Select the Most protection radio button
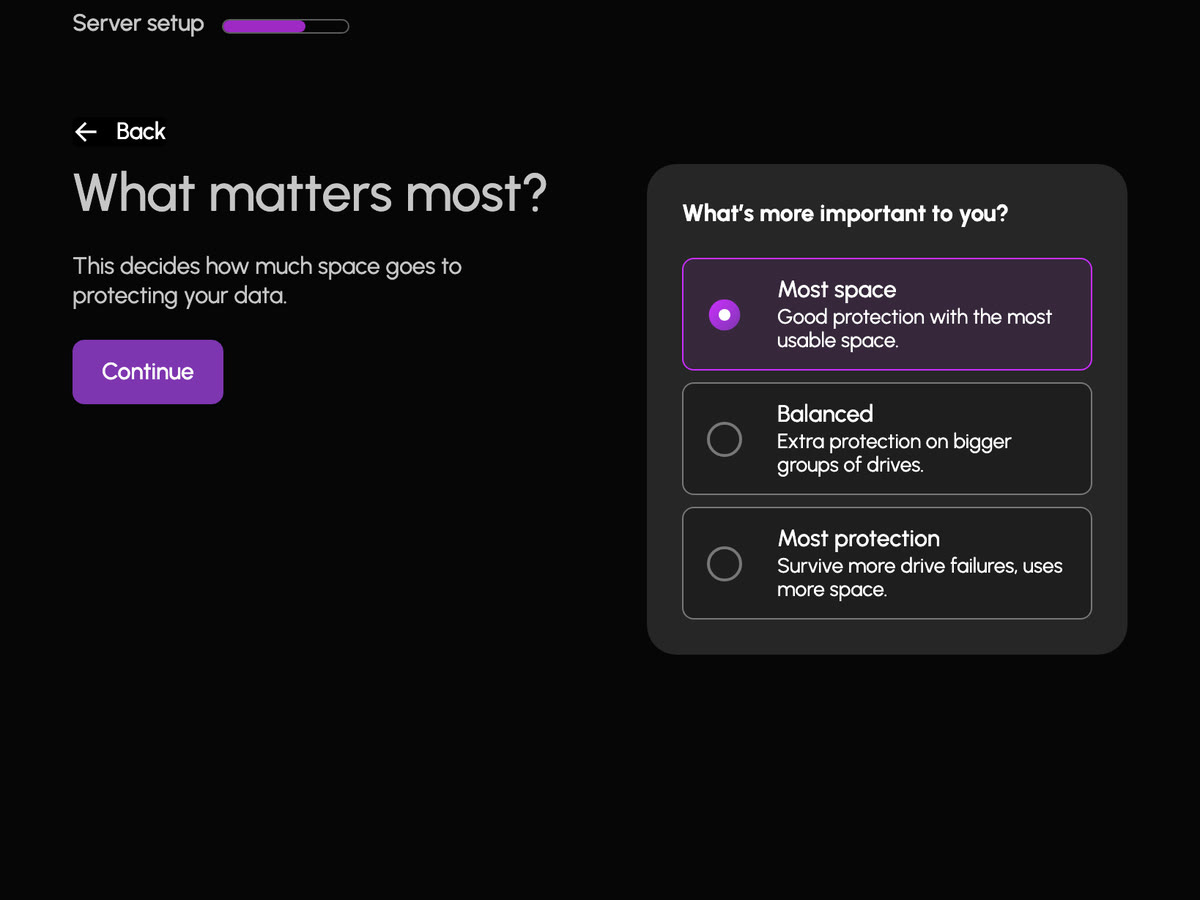 [x=724, y=563]
